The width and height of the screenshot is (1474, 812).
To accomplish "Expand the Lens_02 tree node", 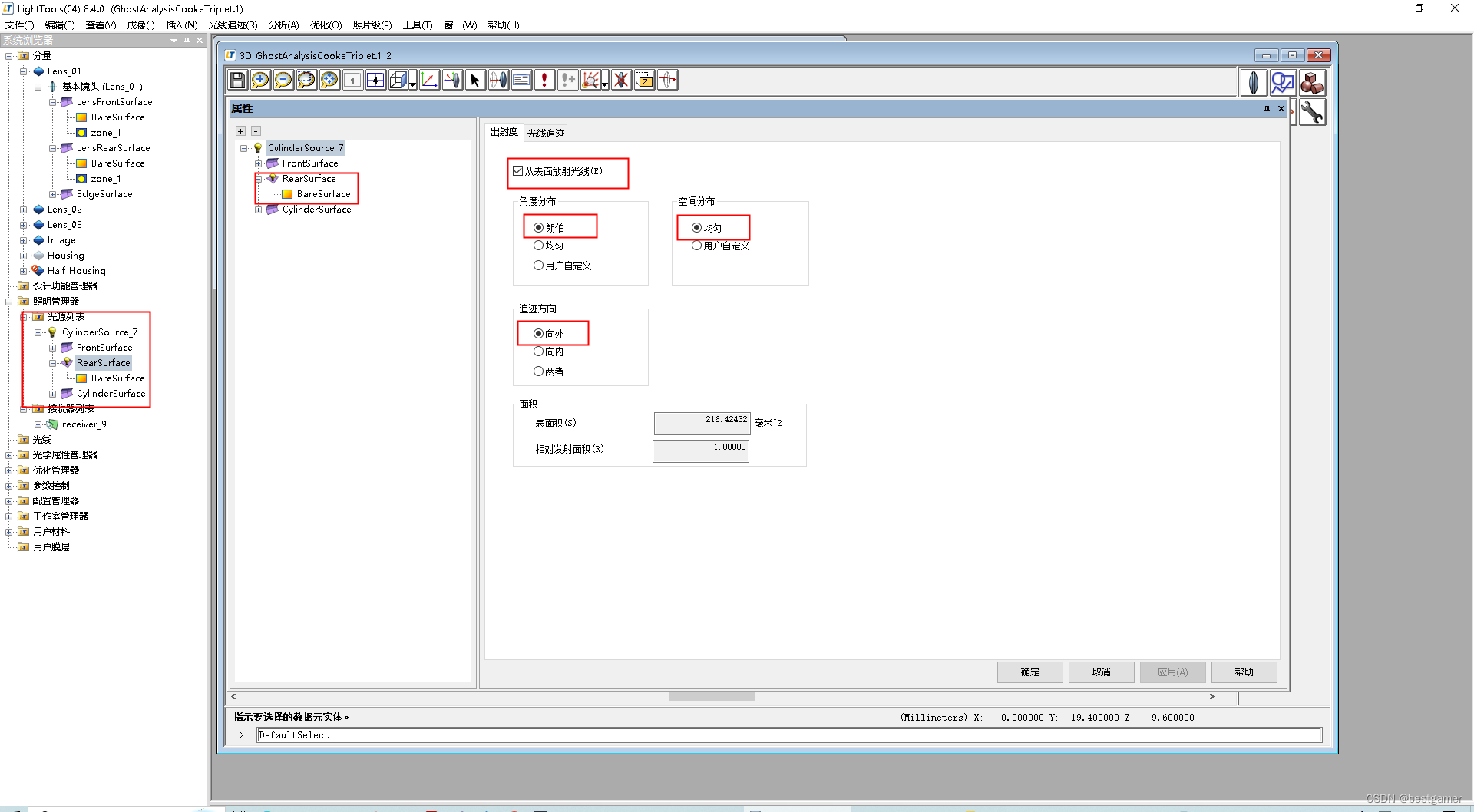I will pyautogui.click(x=25, y=209).
